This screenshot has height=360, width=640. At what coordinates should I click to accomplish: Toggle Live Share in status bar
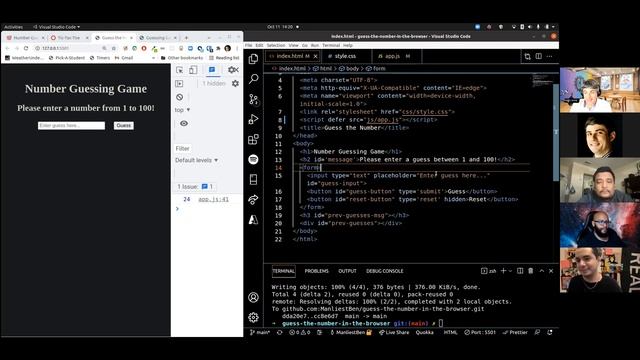click(x=394, y=332)
